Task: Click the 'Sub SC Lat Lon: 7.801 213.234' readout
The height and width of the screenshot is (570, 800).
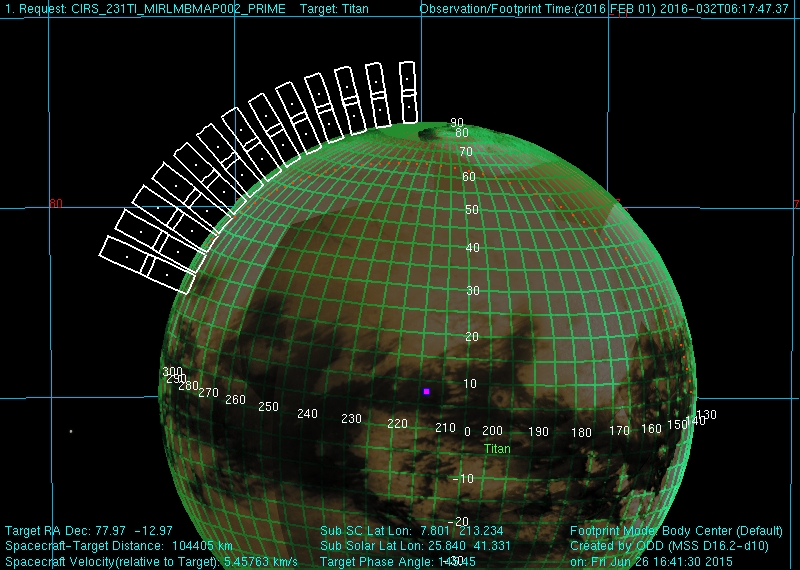Action: pos(412,531)
